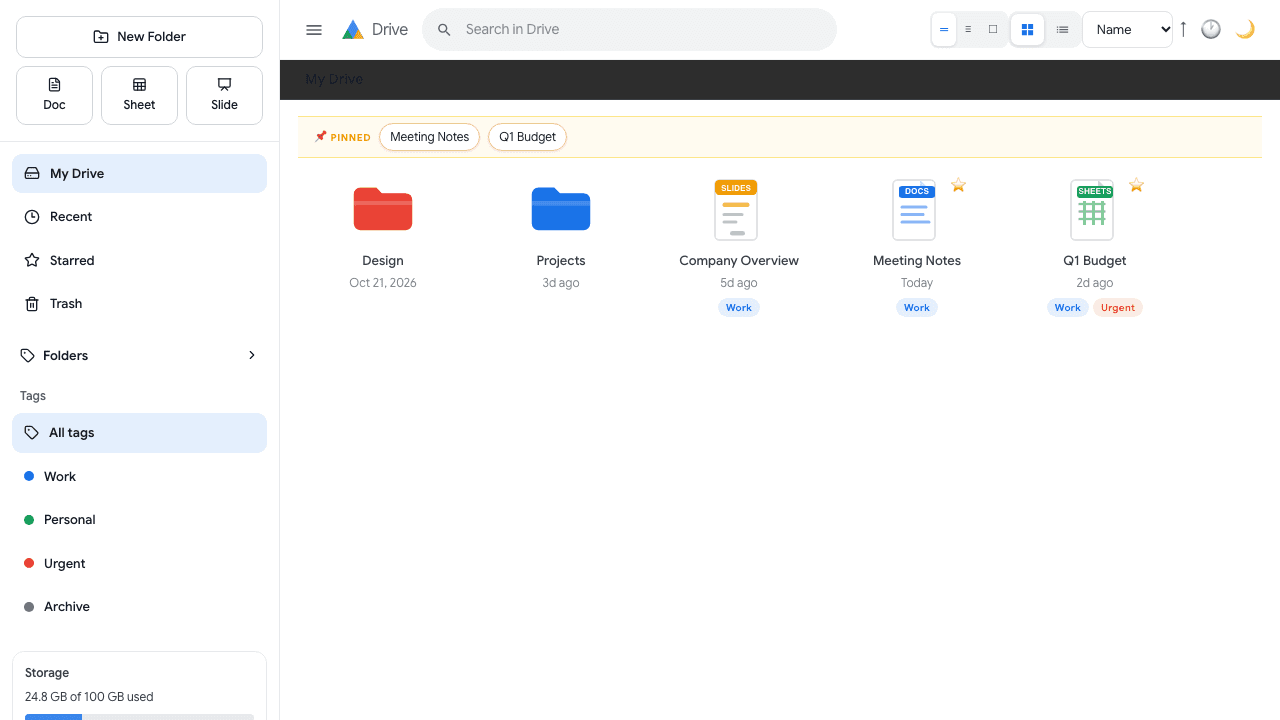Show Starred items in the sidebar
Screen dimensions: 1280x720
click(139, 260)
